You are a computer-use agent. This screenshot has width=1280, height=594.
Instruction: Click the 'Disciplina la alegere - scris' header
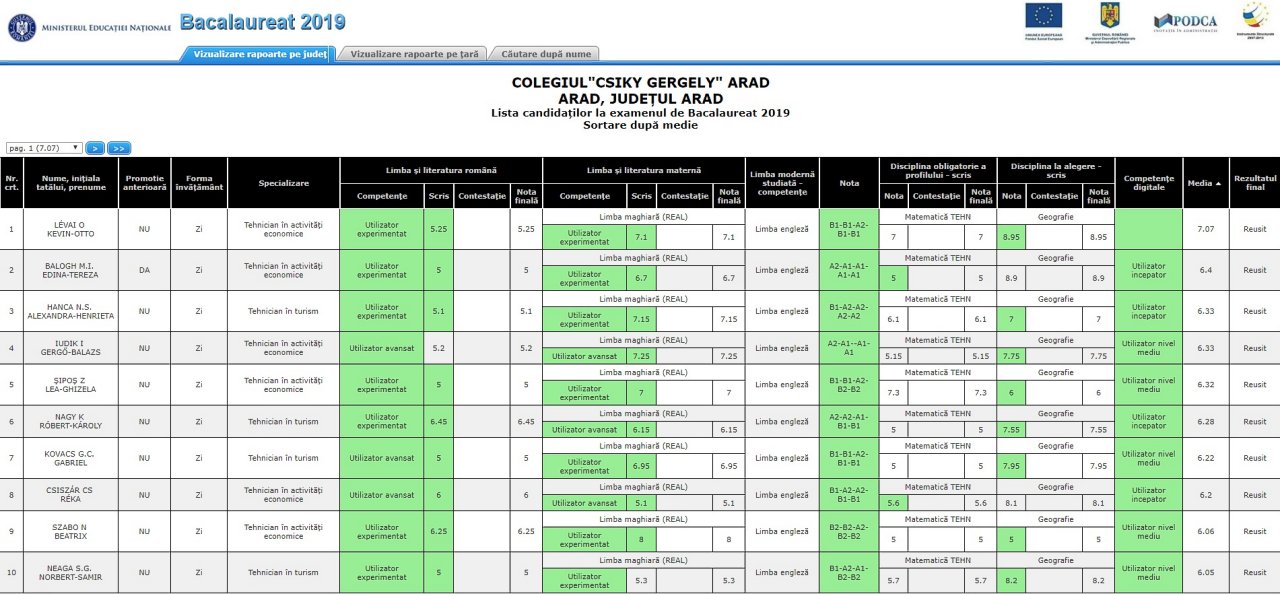click(1055, 170)
